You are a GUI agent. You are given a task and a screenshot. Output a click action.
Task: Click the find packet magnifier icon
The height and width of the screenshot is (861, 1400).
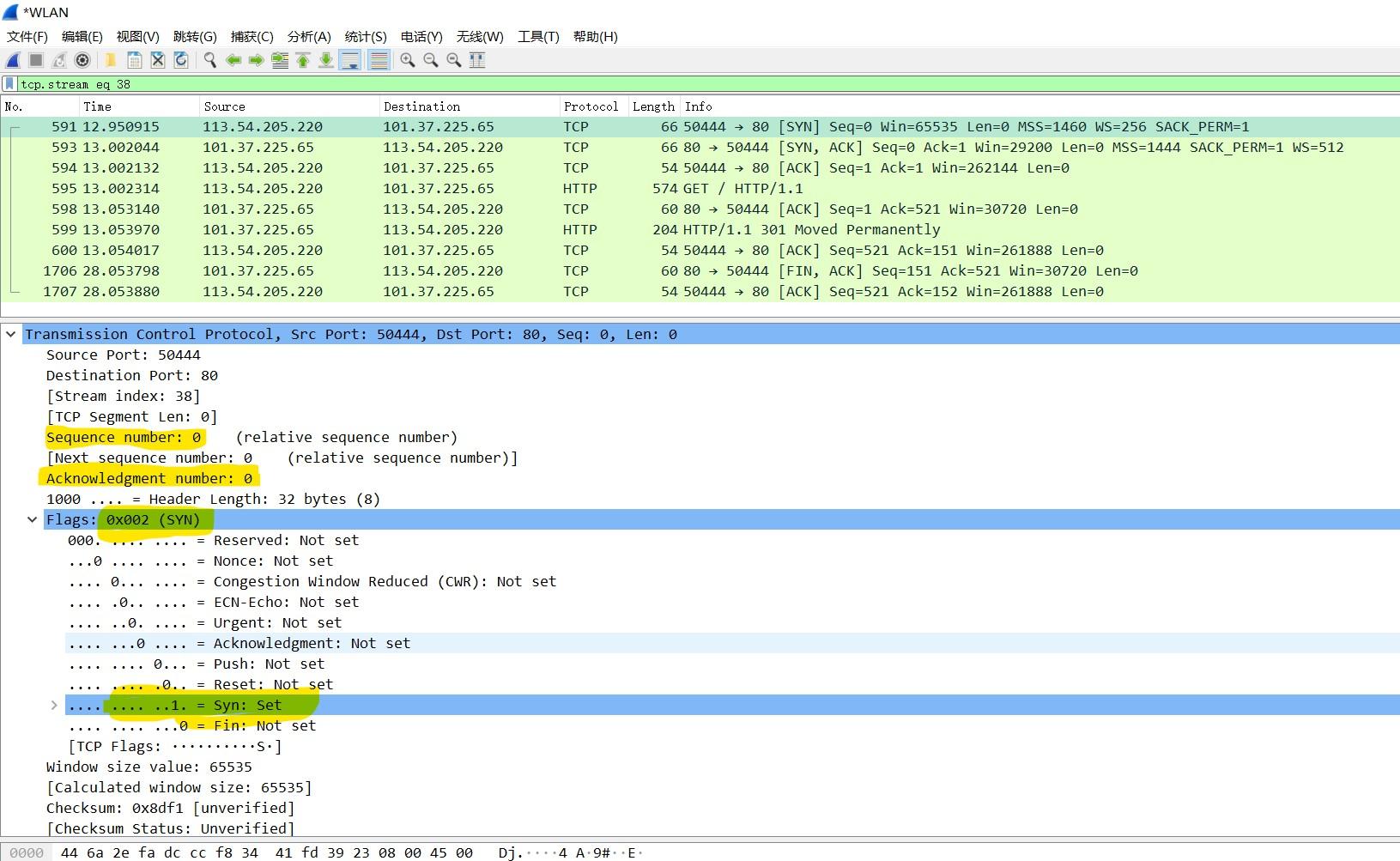pos(209,60)
